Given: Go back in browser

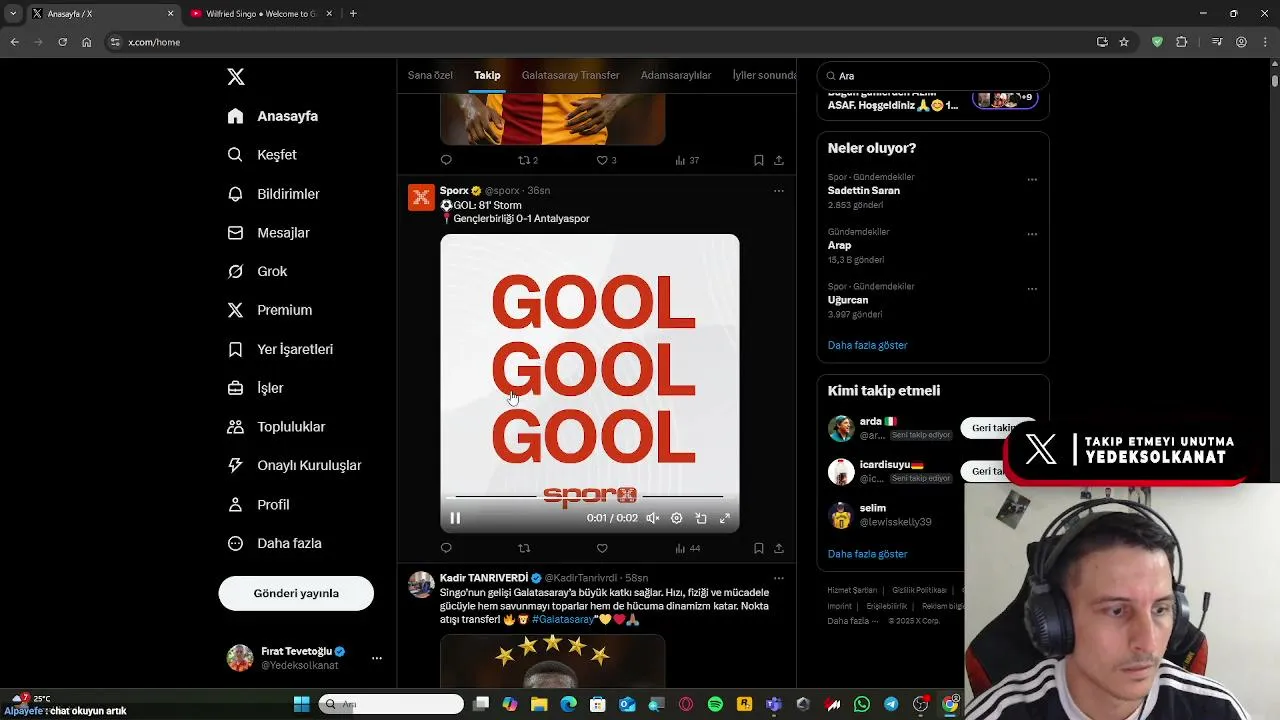Looking at the screenshot, I should click(14, 42).
